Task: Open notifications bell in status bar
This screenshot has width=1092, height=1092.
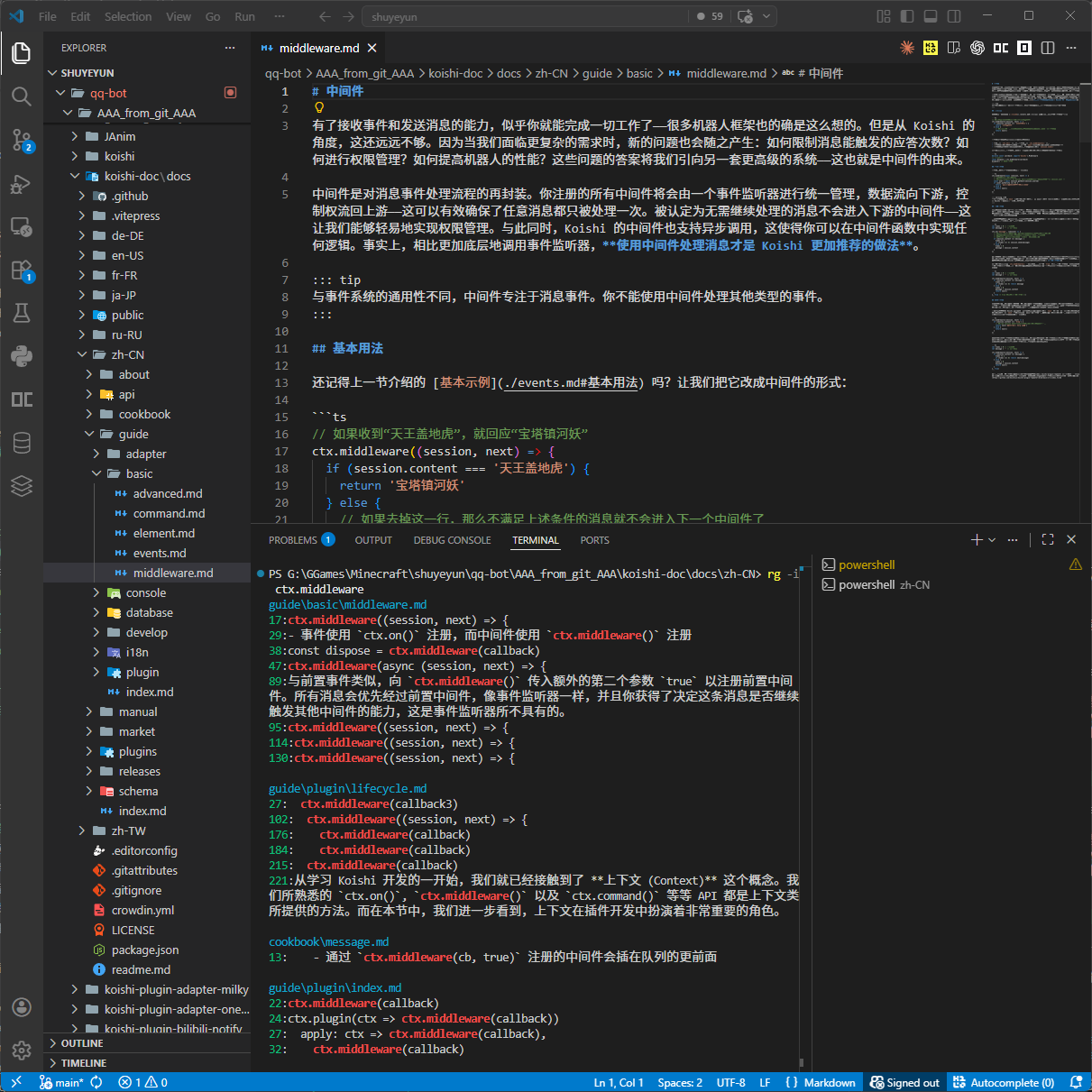Action: point(1076,1082)
